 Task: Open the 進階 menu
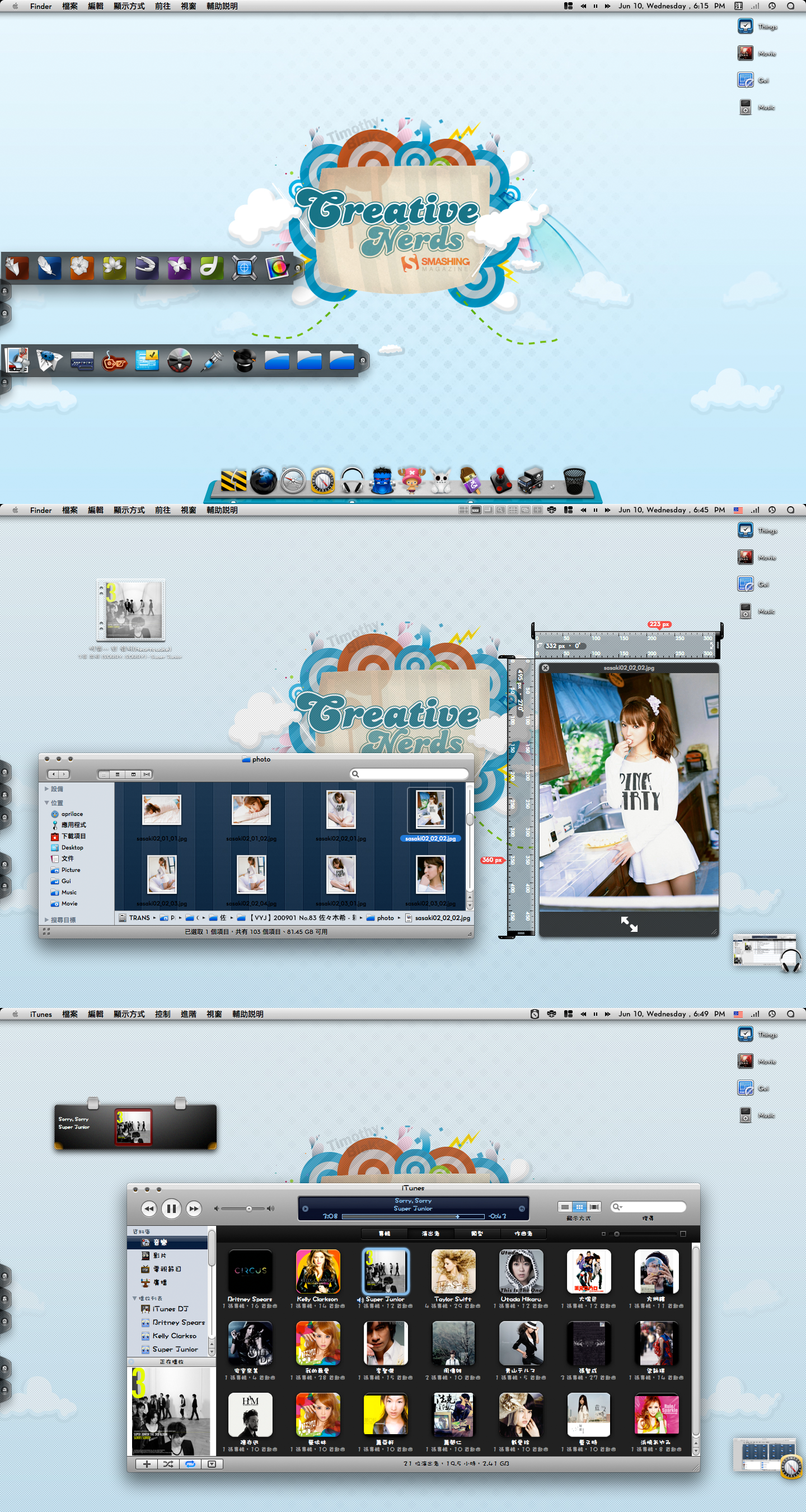point(188,1014)
